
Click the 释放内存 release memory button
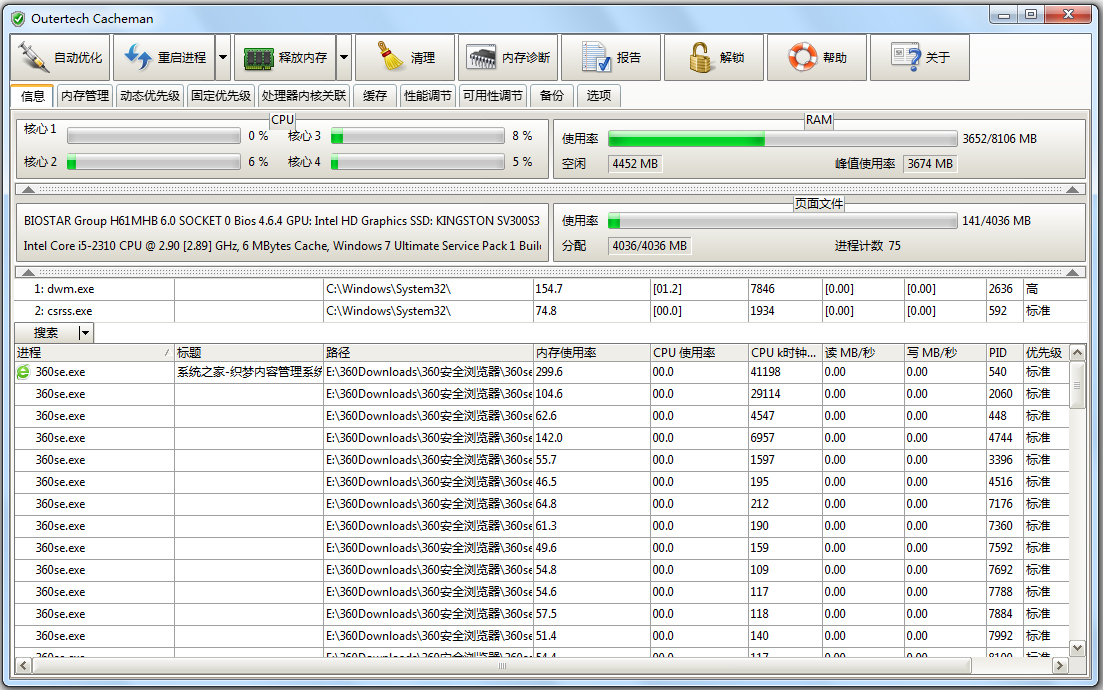coord(286,58)
